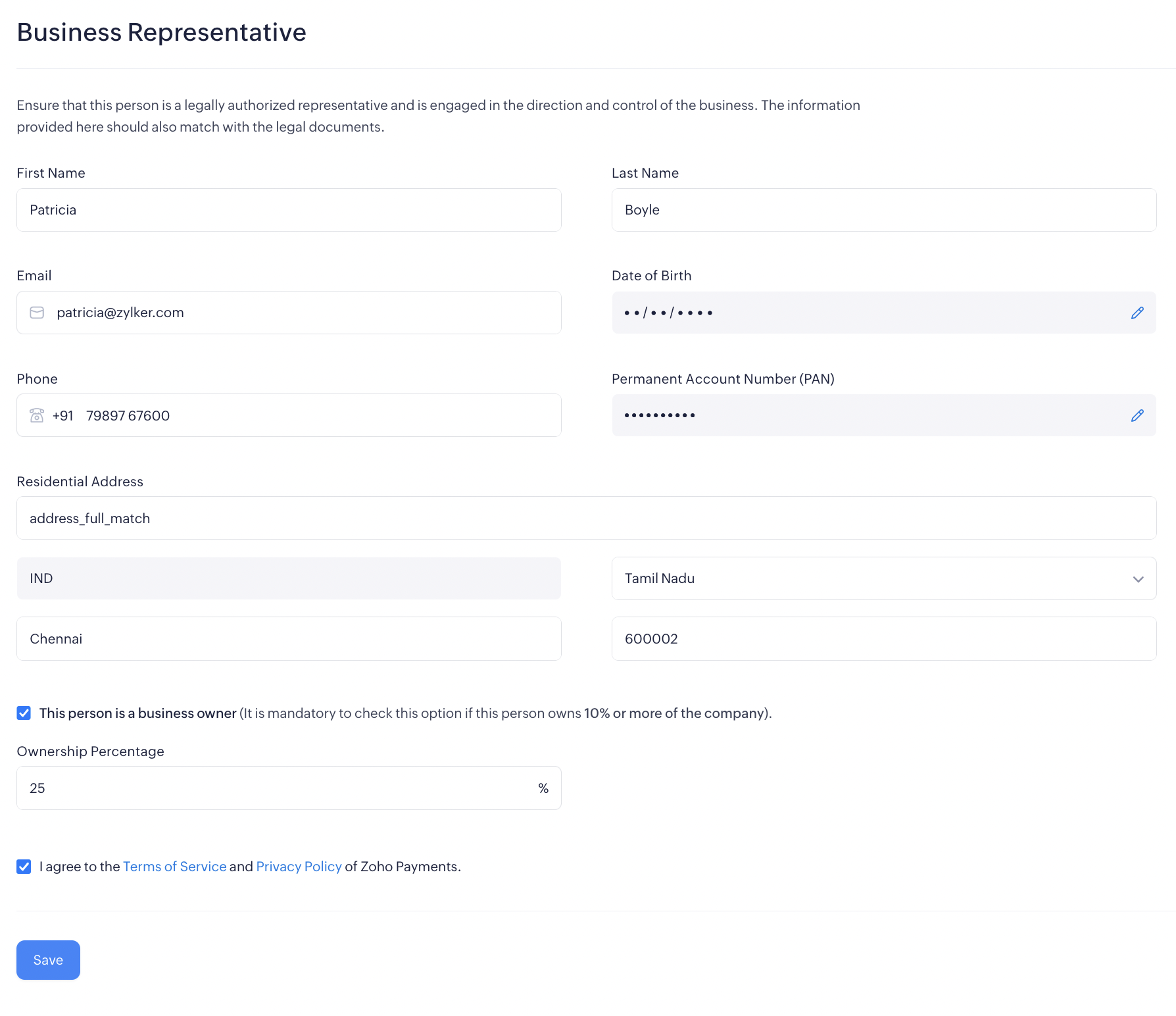Click the chevron arrow of state selector

[1138, 579]
